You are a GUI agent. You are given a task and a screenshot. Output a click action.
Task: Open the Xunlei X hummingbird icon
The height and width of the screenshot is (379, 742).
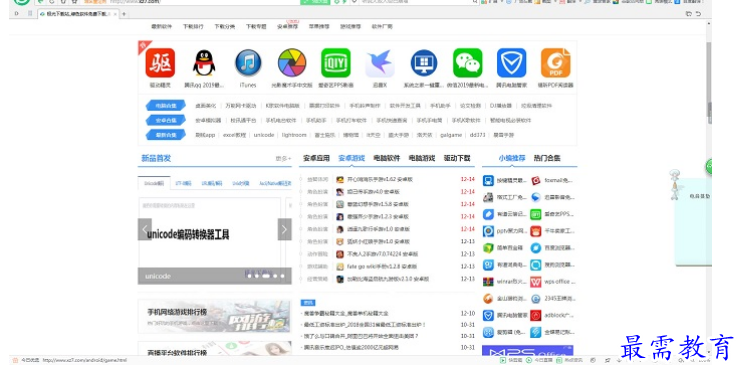(x=380, y=63)
